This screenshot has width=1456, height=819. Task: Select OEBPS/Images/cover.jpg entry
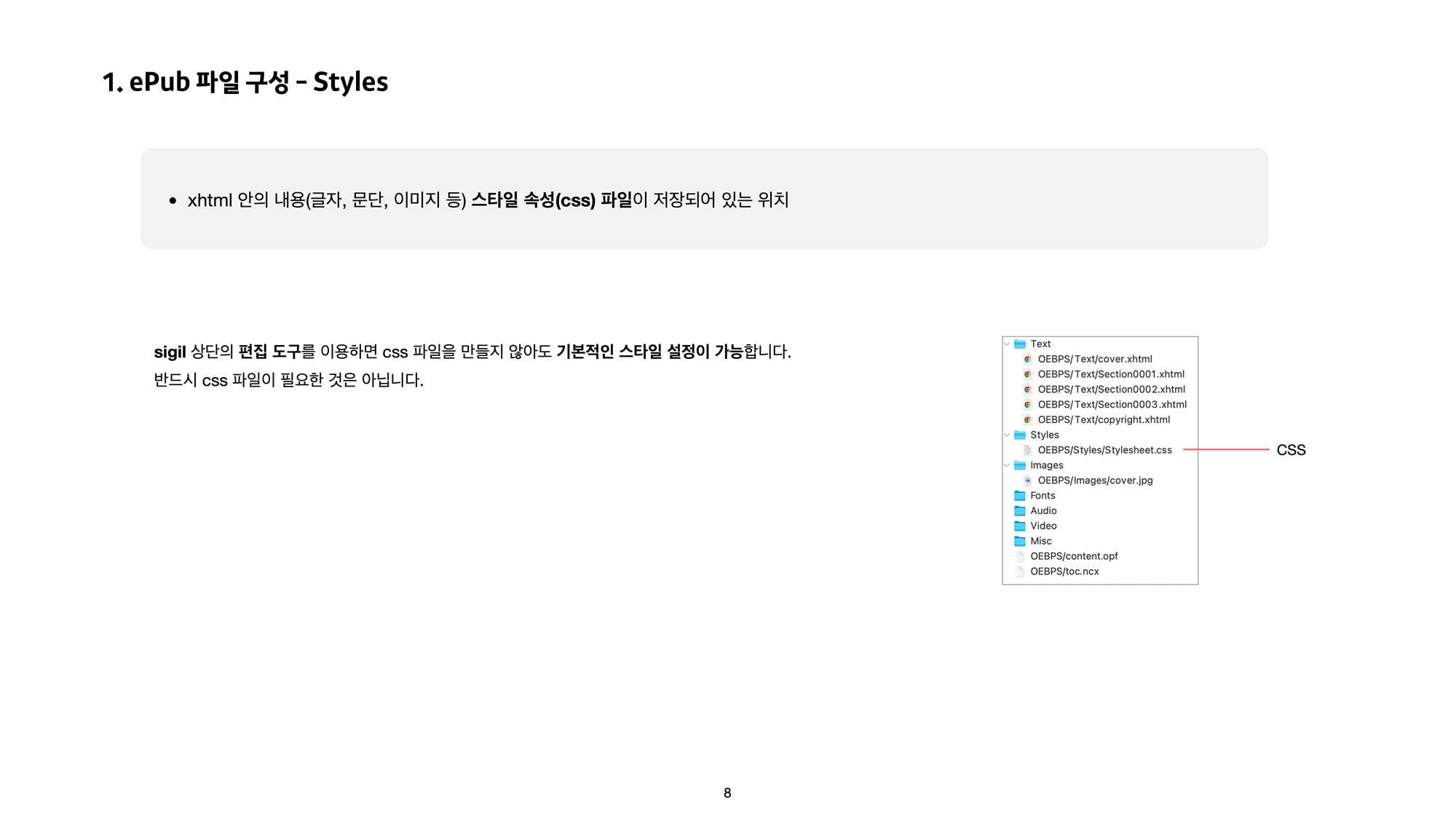tap(1096, 480)
